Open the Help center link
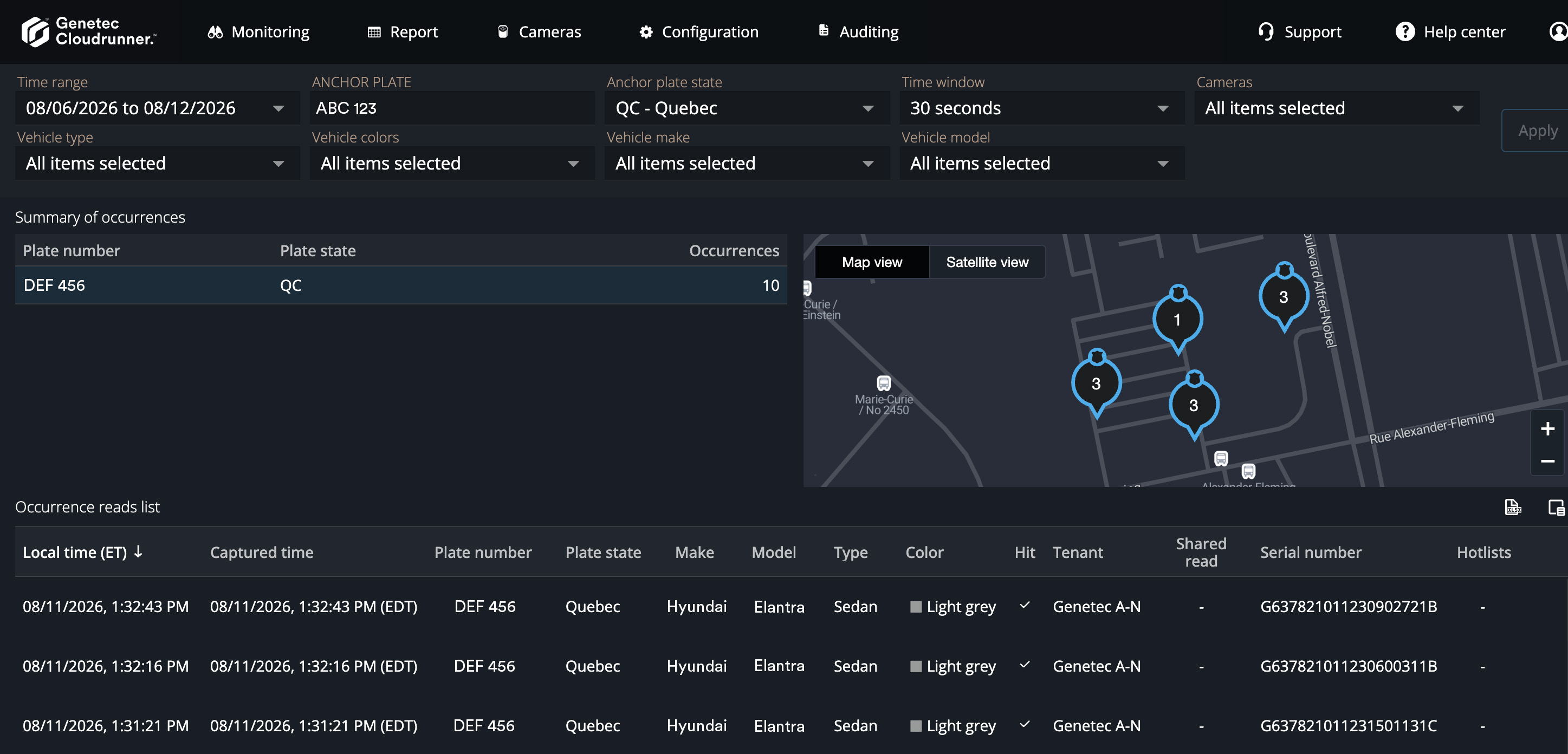1568x754 pixels. pyautogui.click(x=1451, y=31)
